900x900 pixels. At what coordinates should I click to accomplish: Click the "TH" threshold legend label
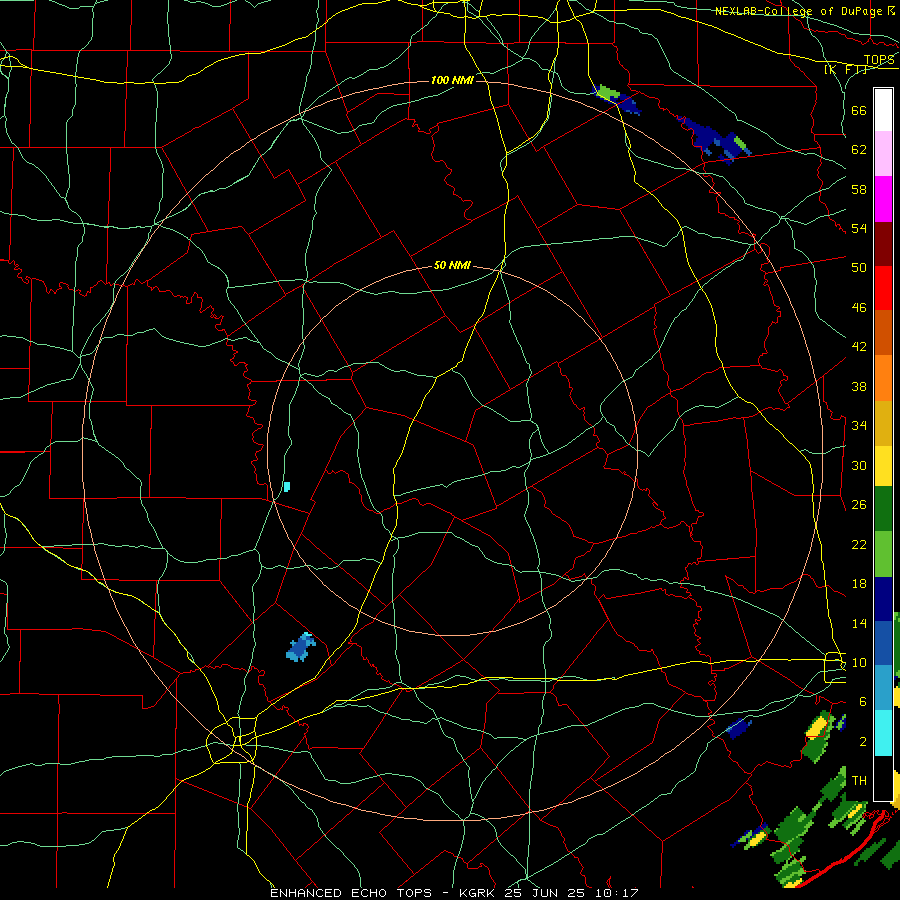(x=859, y=781)
